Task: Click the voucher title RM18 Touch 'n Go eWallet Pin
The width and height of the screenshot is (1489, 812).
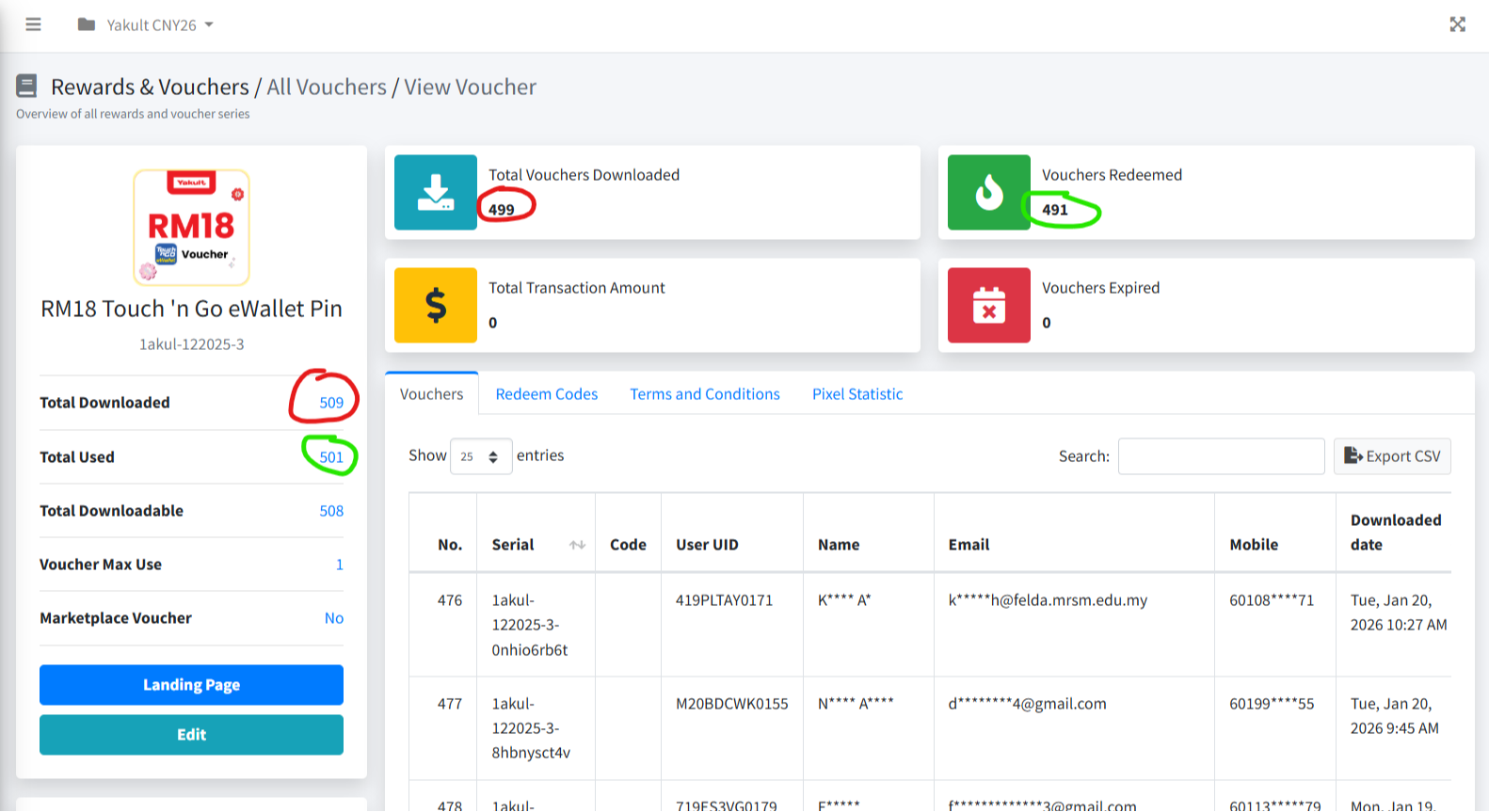Action: [x=191, y=309]
